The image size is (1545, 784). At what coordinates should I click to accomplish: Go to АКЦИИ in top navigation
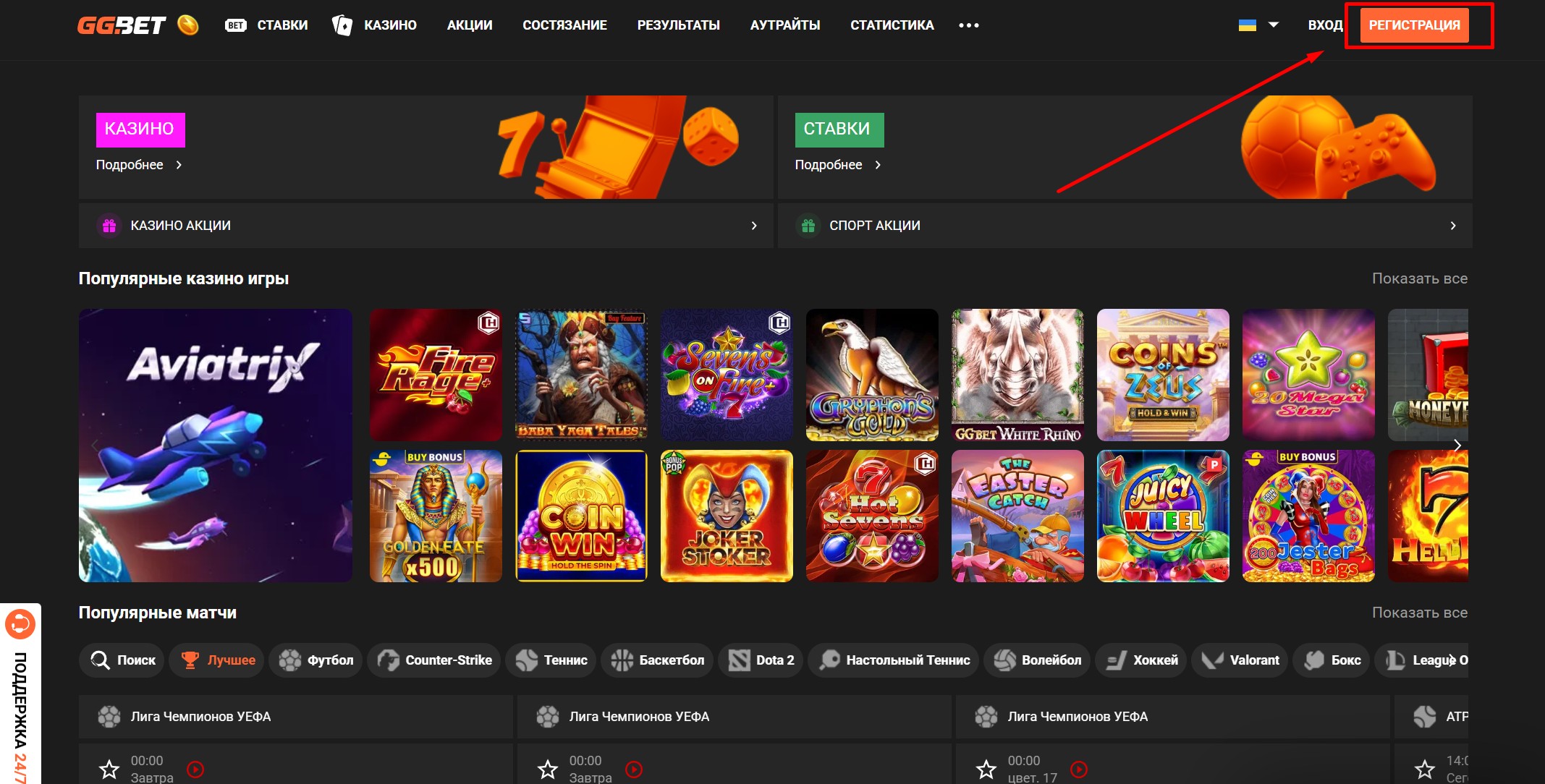coord(470,25)
